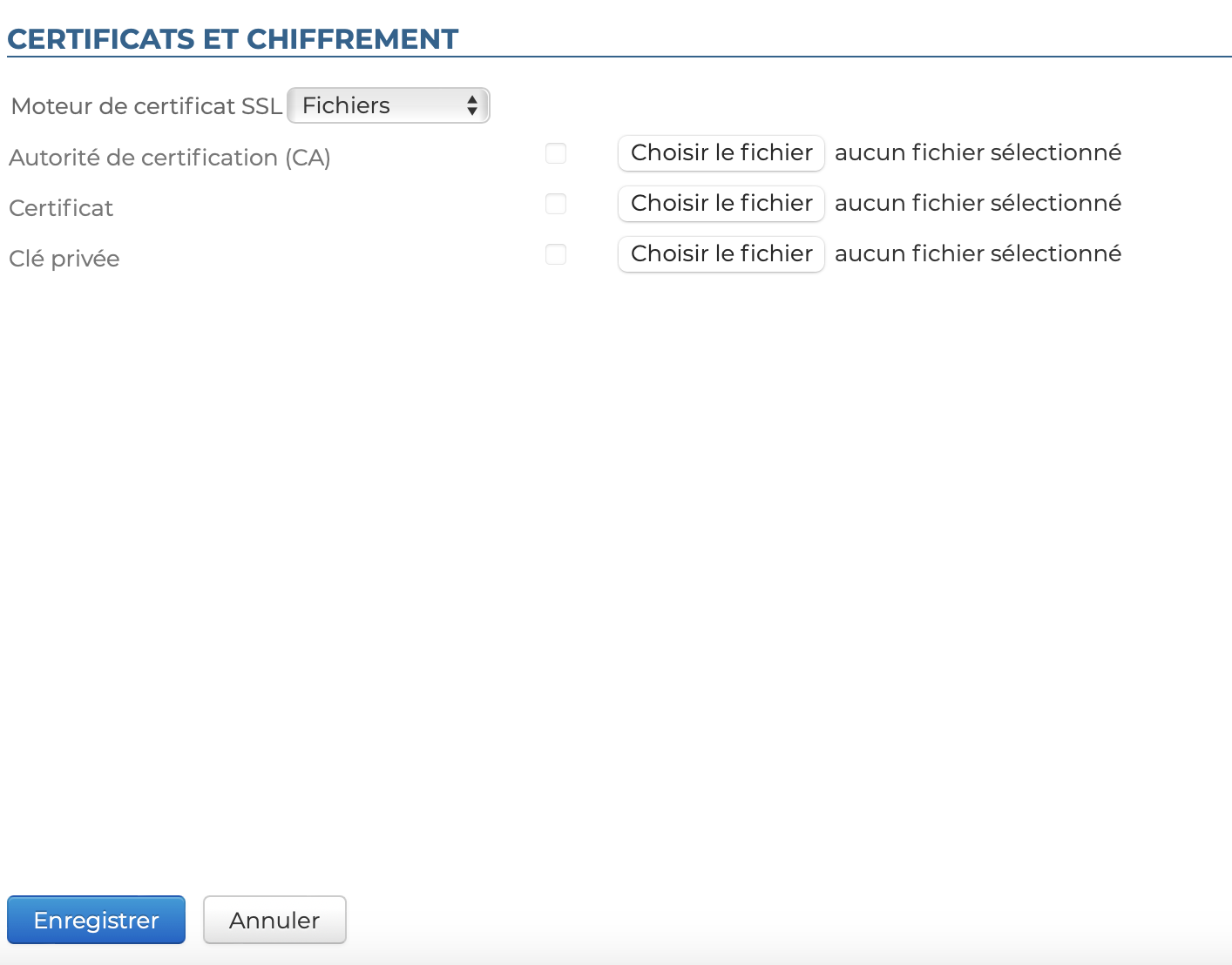This screenshot has width=1232, height=965.
Task: Click 'aucun fichier sélectionné' in Clé privée row
Action: click(978, 254)
